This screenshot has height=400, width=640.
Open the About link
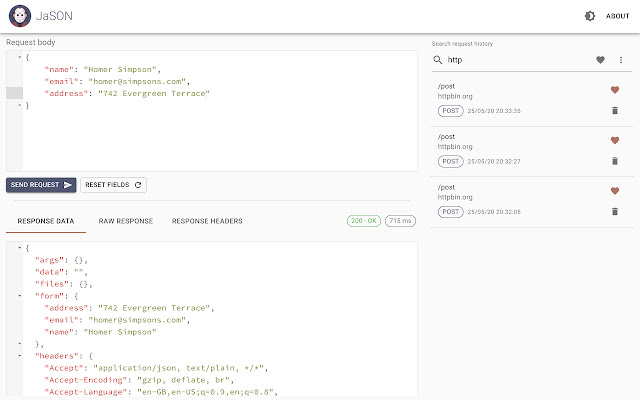click(618, 16)
